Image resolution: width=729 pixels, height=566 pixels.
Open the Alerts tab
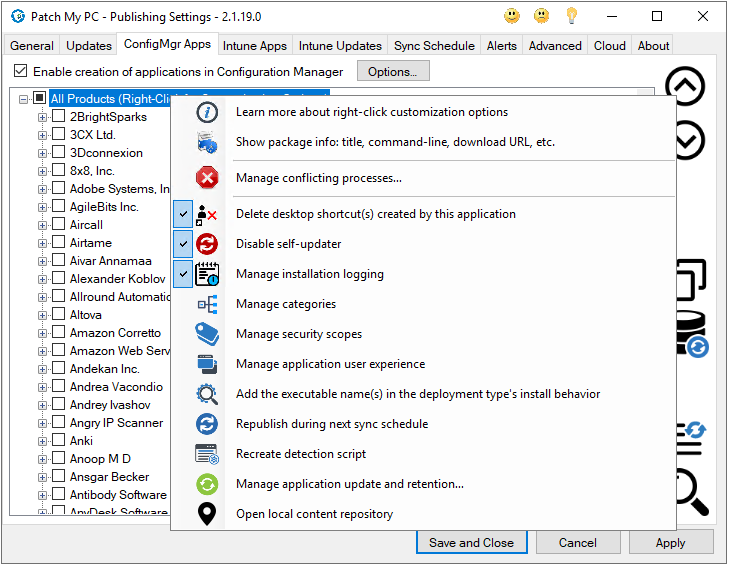pos(502,46)
